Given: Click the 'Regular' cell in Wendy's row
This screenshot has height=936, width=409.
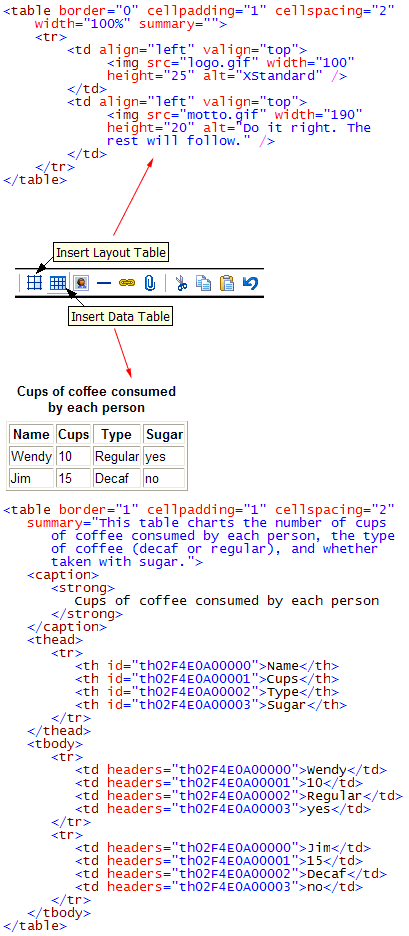Looking at the screenshot, I should pyautogui.click(x=117, y=457).
